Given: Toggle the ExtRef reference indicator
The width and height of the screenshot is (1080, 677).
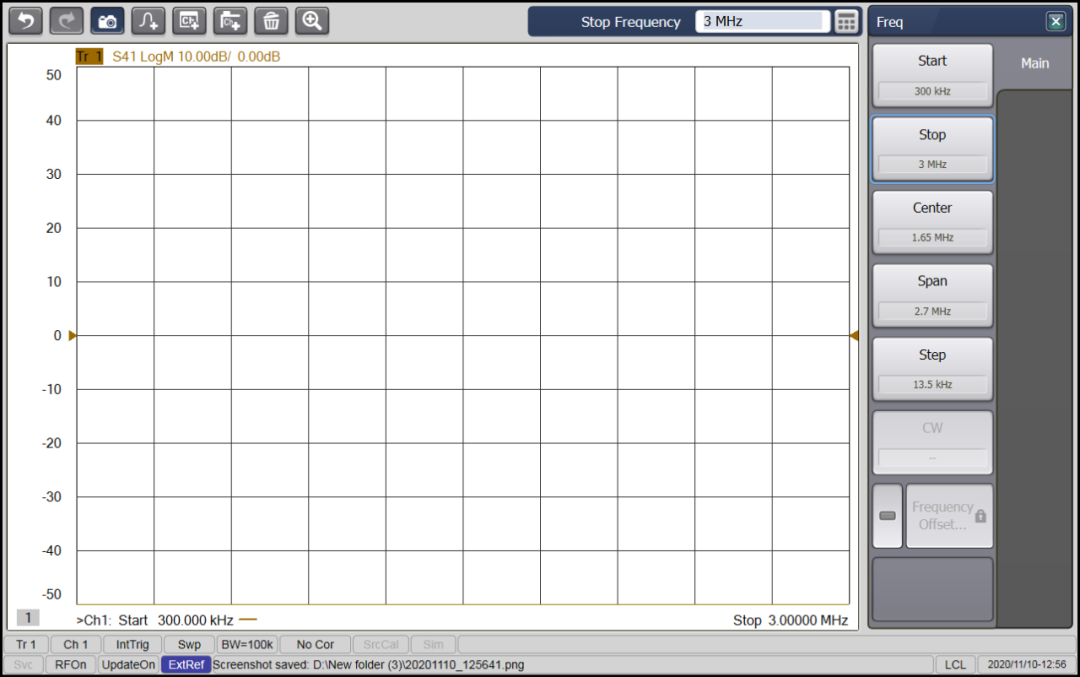Looking at the screenshot, I should click(185, 664).
